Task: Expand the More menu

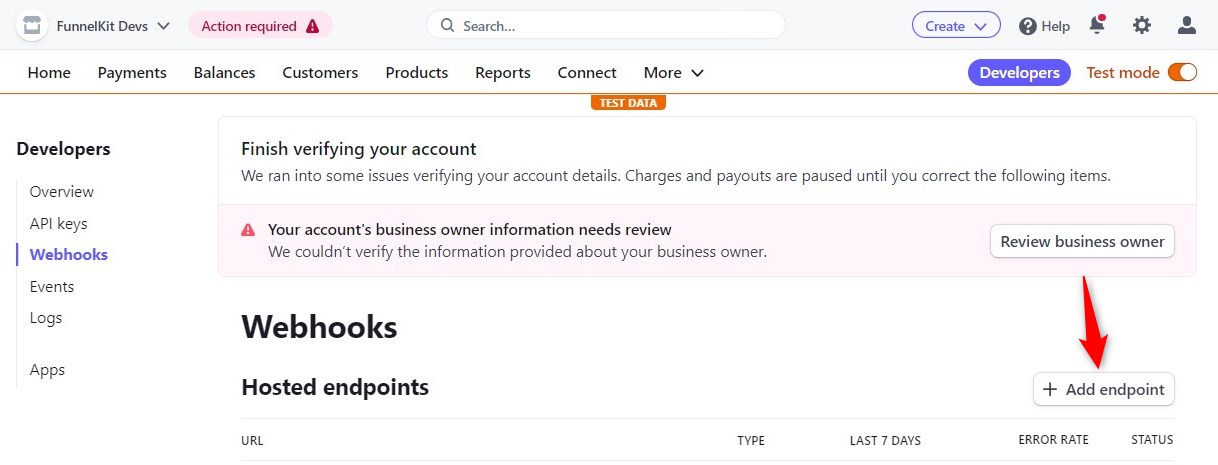Action: [673, 72]
